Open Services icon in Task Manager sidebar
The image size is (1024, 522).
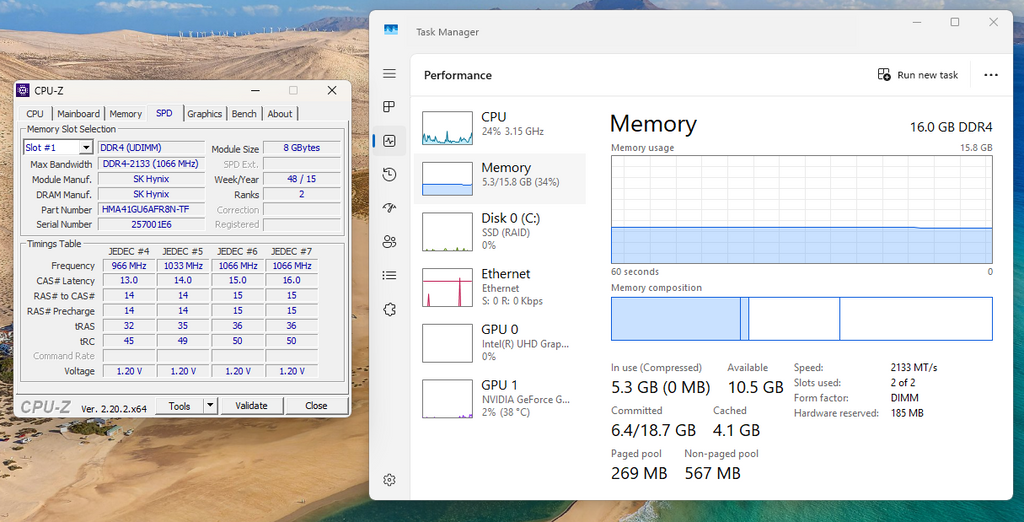pyautogui.click(x=389, y=309)
